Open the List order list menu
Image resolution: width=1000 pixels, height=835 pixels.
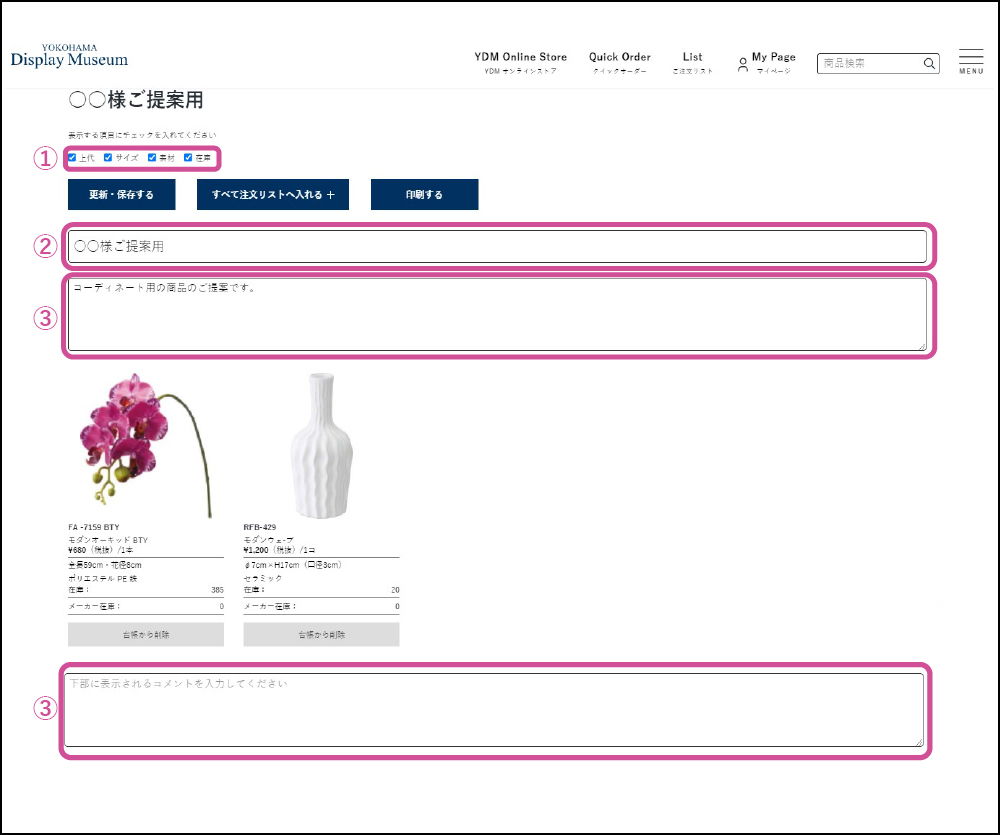(x=692, y=63)
